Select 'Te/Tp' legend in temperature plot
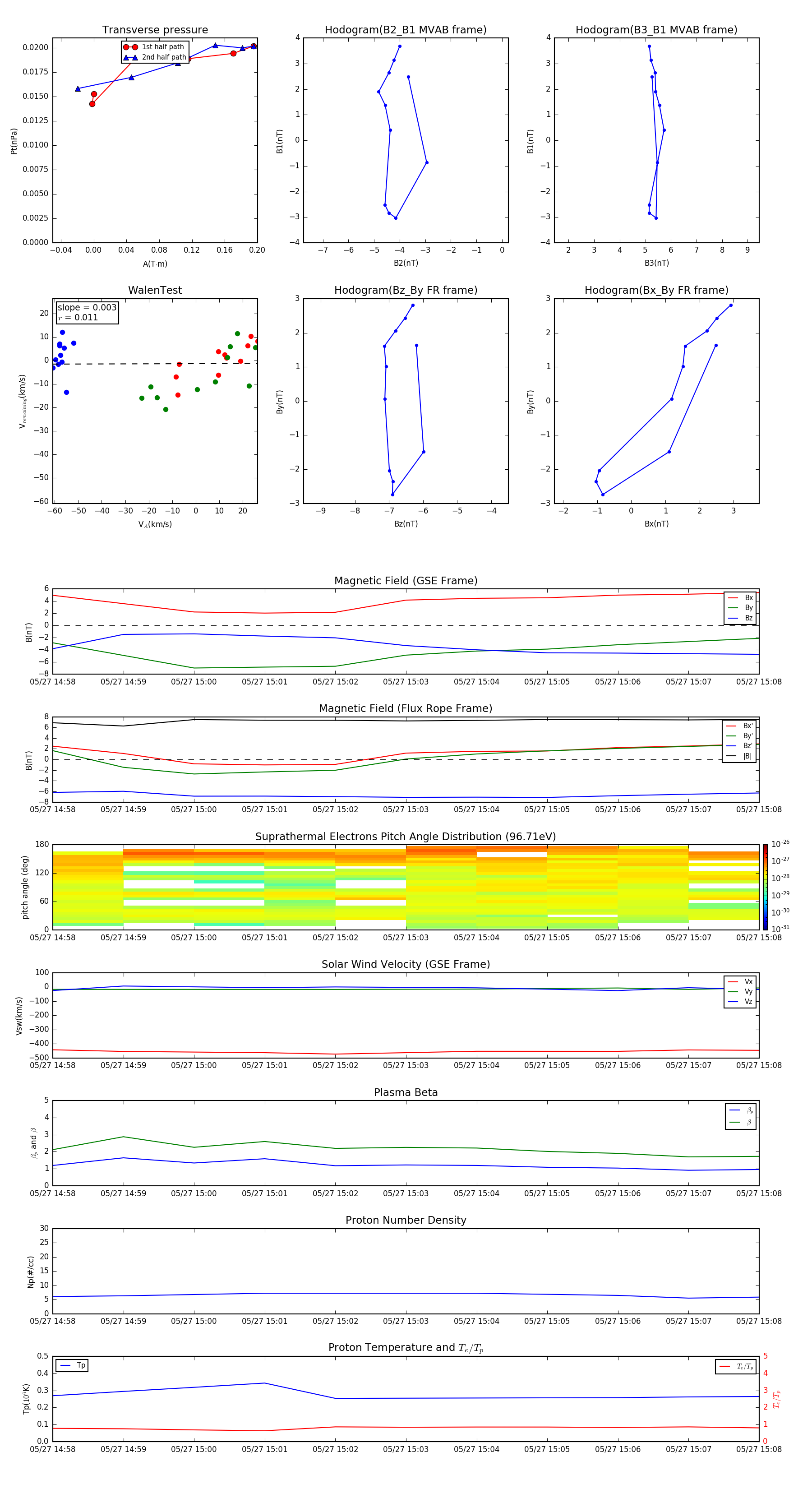812x1489 pixels. tap(736, 1366)
